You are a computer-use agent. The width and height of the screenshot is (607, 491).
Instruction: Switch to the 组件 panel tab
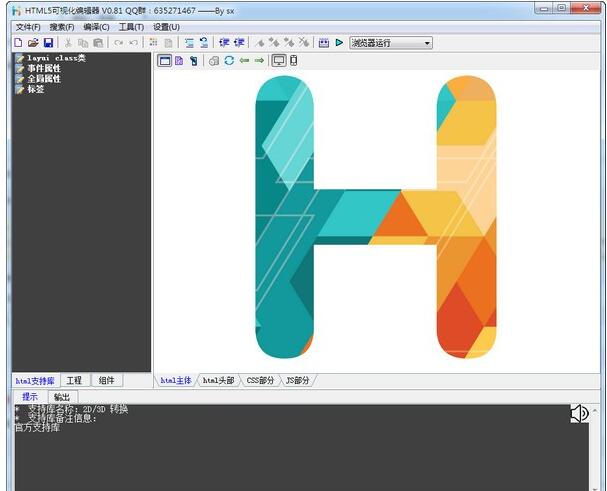click(x=106, y=381)
